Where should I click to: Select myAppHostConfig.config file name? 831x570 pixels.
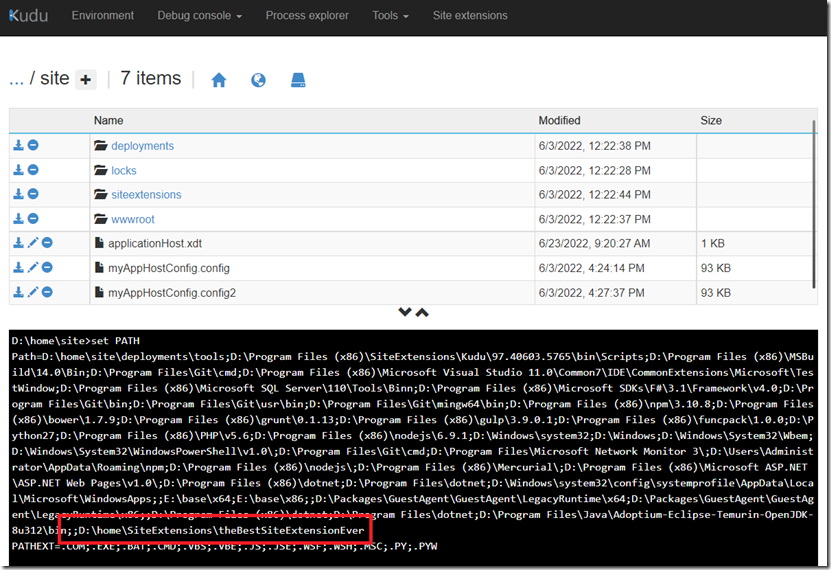(169, 268)
